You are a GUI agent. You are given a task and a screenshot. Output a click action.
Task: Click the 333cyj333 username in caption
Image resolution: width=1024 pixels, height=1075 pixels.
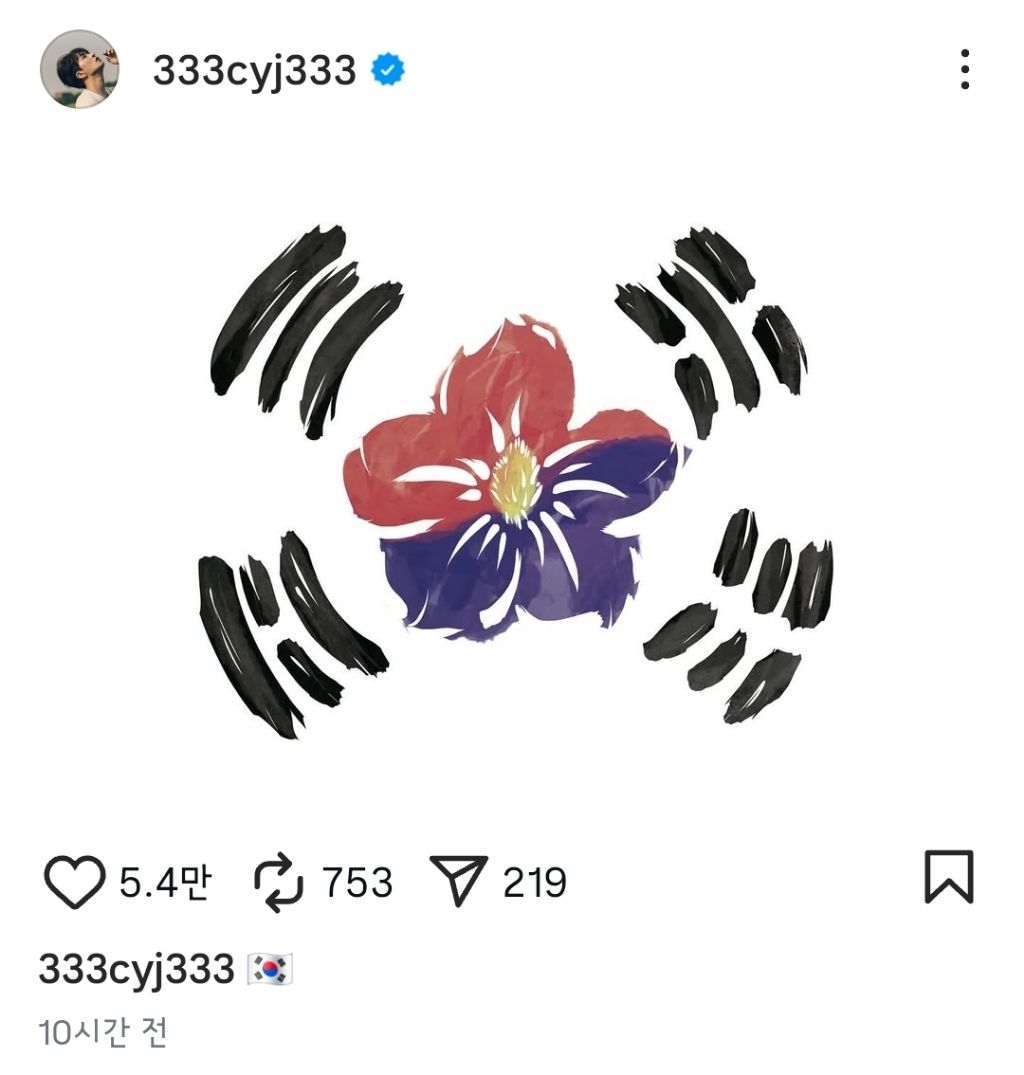click(136, 969)
